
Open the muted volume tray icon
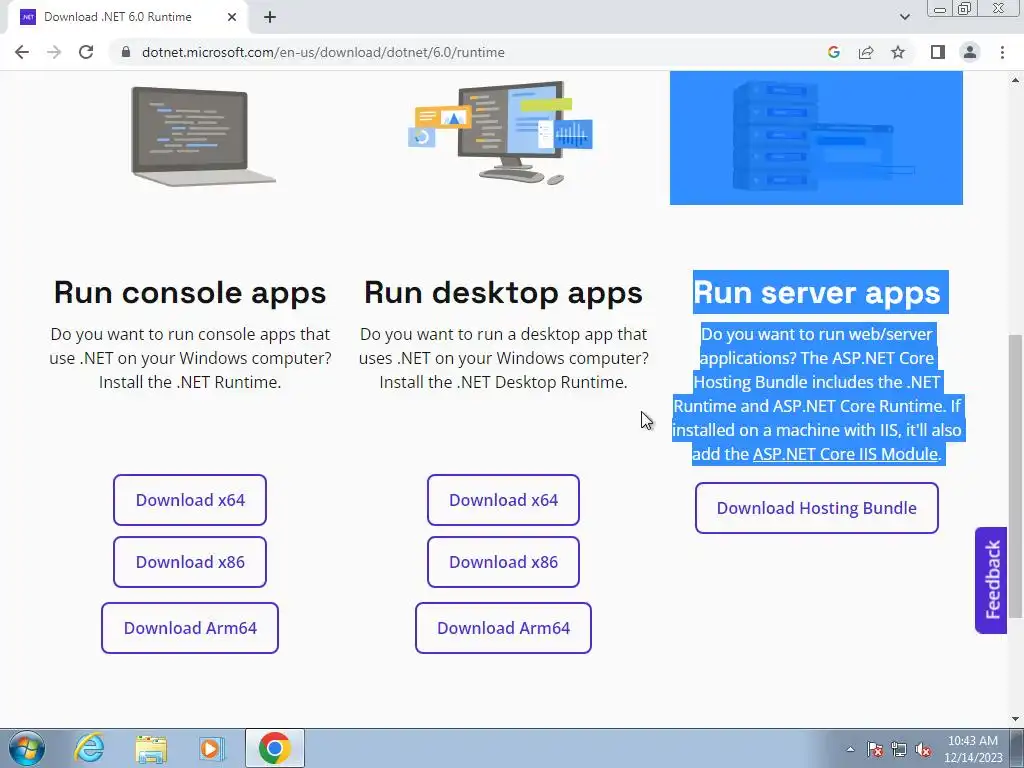coord(923,749)
